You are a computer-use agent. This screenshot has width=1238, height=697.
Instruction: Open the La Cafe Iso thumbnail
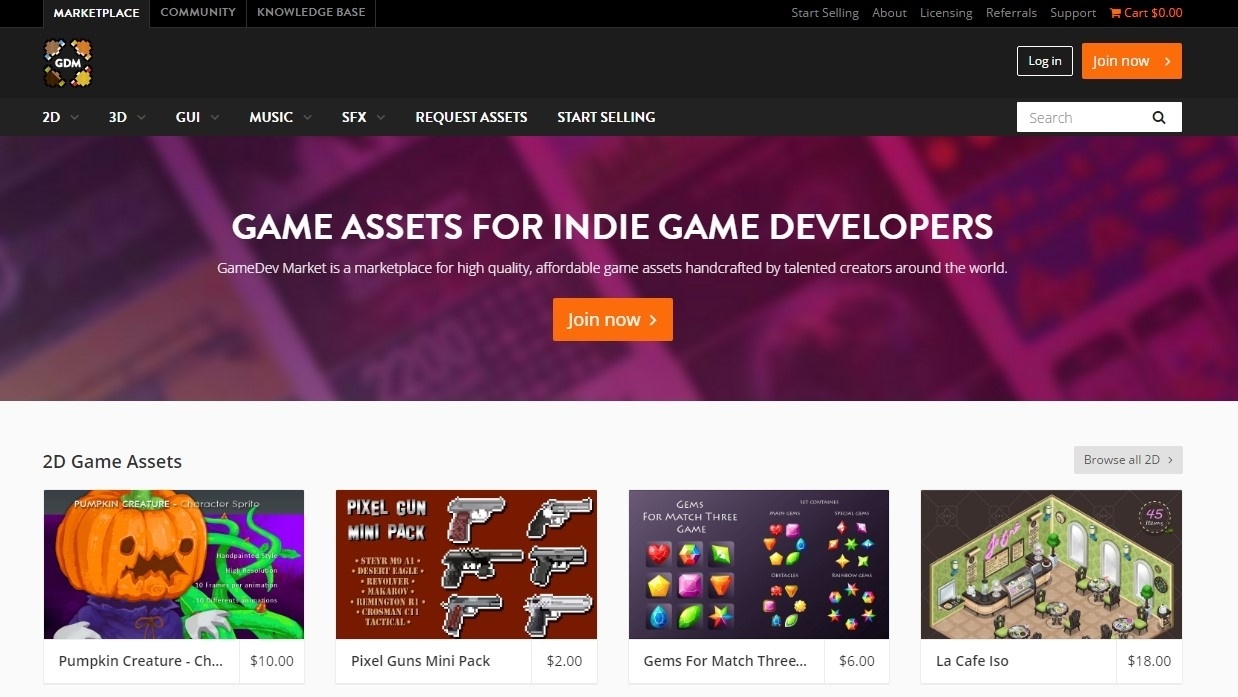tap(1051, 564)
